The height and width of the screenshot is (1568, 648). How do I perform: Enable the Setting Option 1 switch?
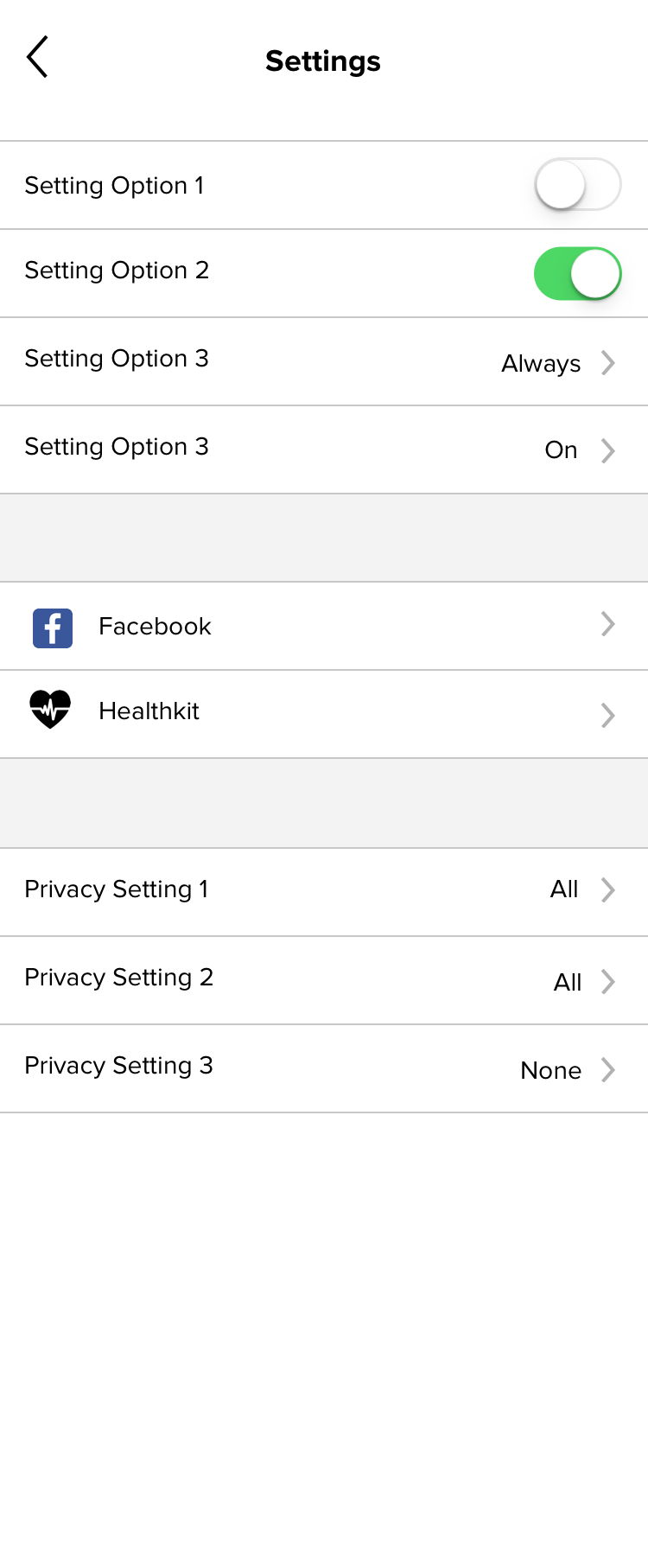click(x=578, y=184)
